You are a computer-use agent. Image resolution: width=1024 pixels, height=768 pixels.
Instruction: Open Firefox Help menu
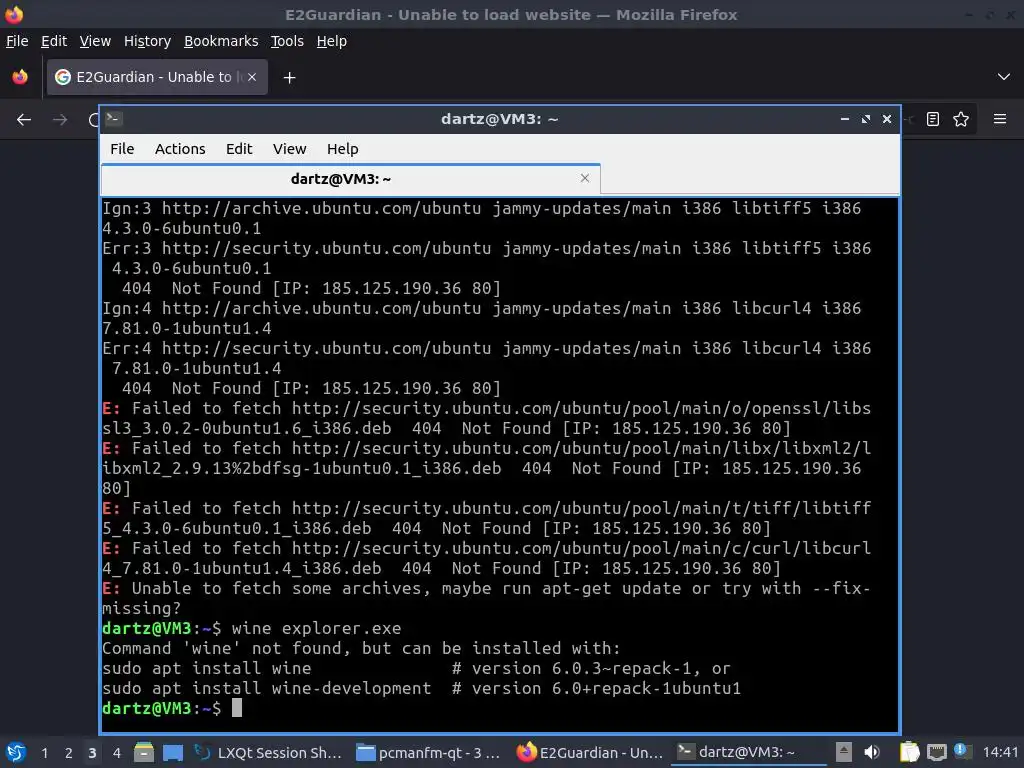pos(331,41)
